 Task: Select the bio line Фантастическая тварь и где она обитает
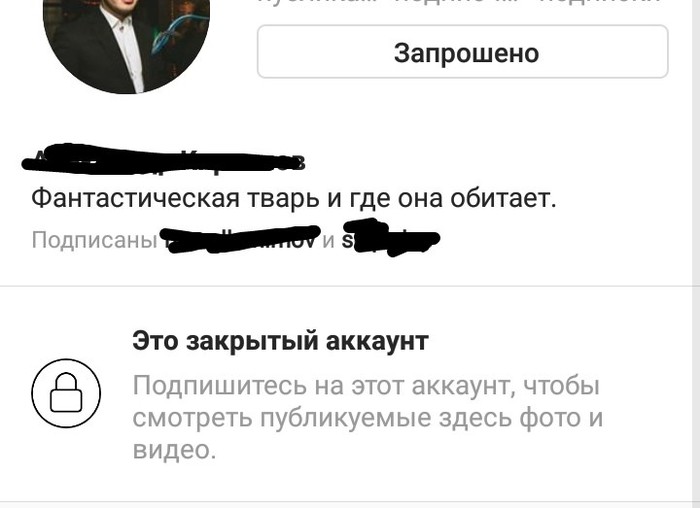click(294, 198)
